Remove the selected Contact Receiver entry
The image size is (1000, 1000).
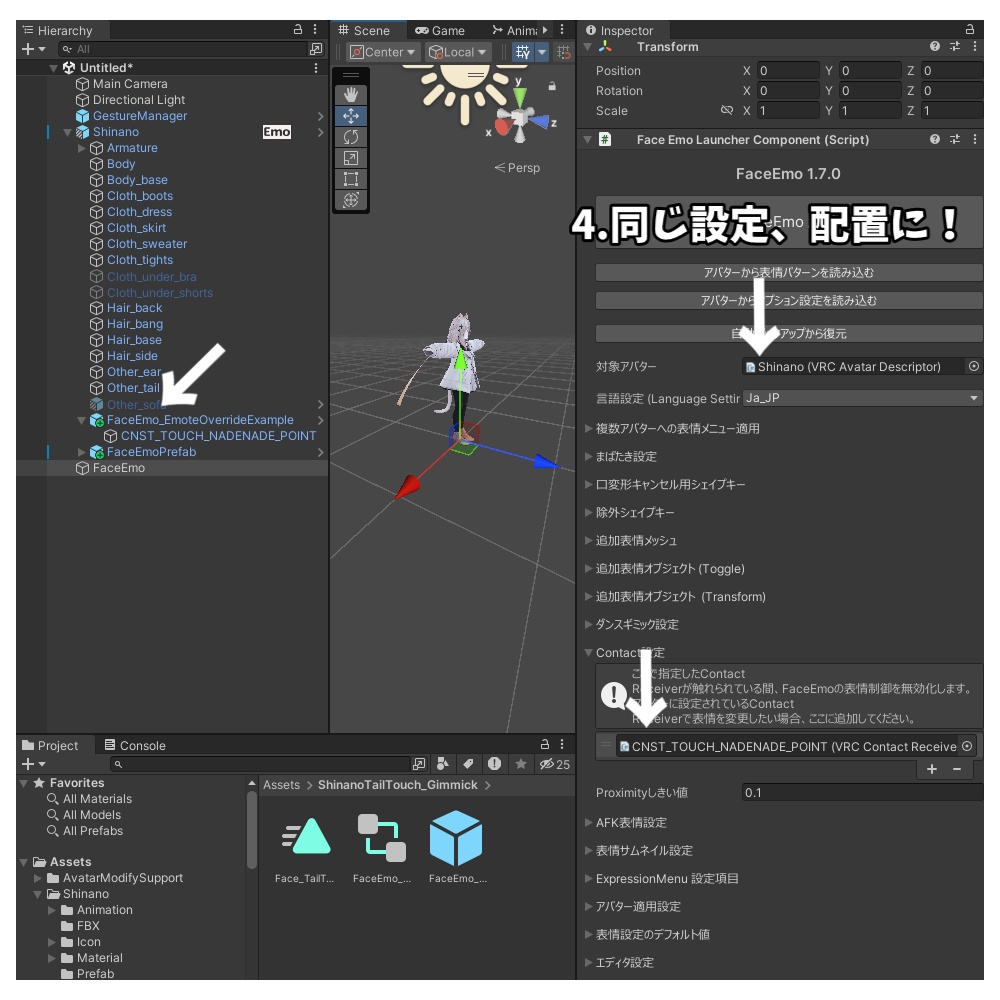click(957, 769)
